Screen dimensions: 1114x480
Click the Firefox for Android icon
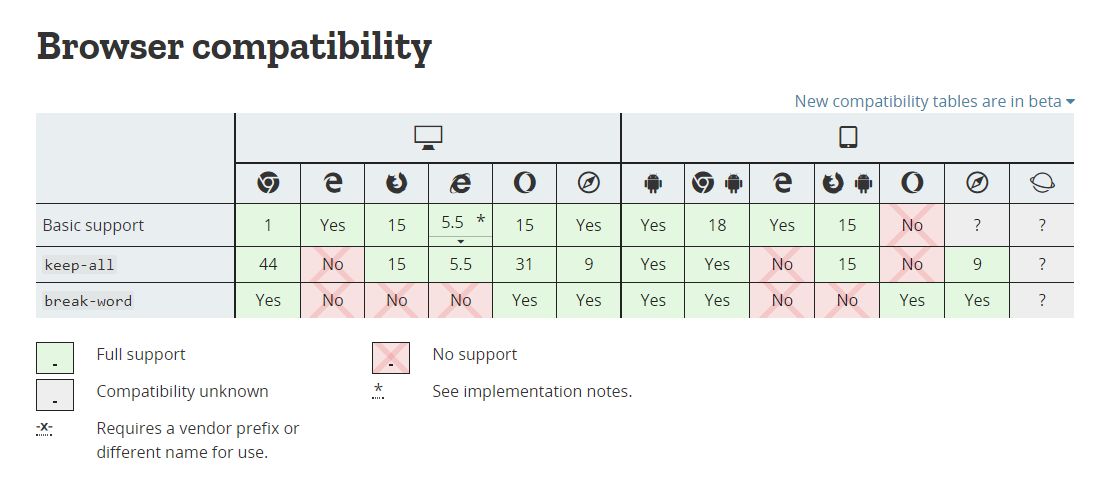coord(847,184)
